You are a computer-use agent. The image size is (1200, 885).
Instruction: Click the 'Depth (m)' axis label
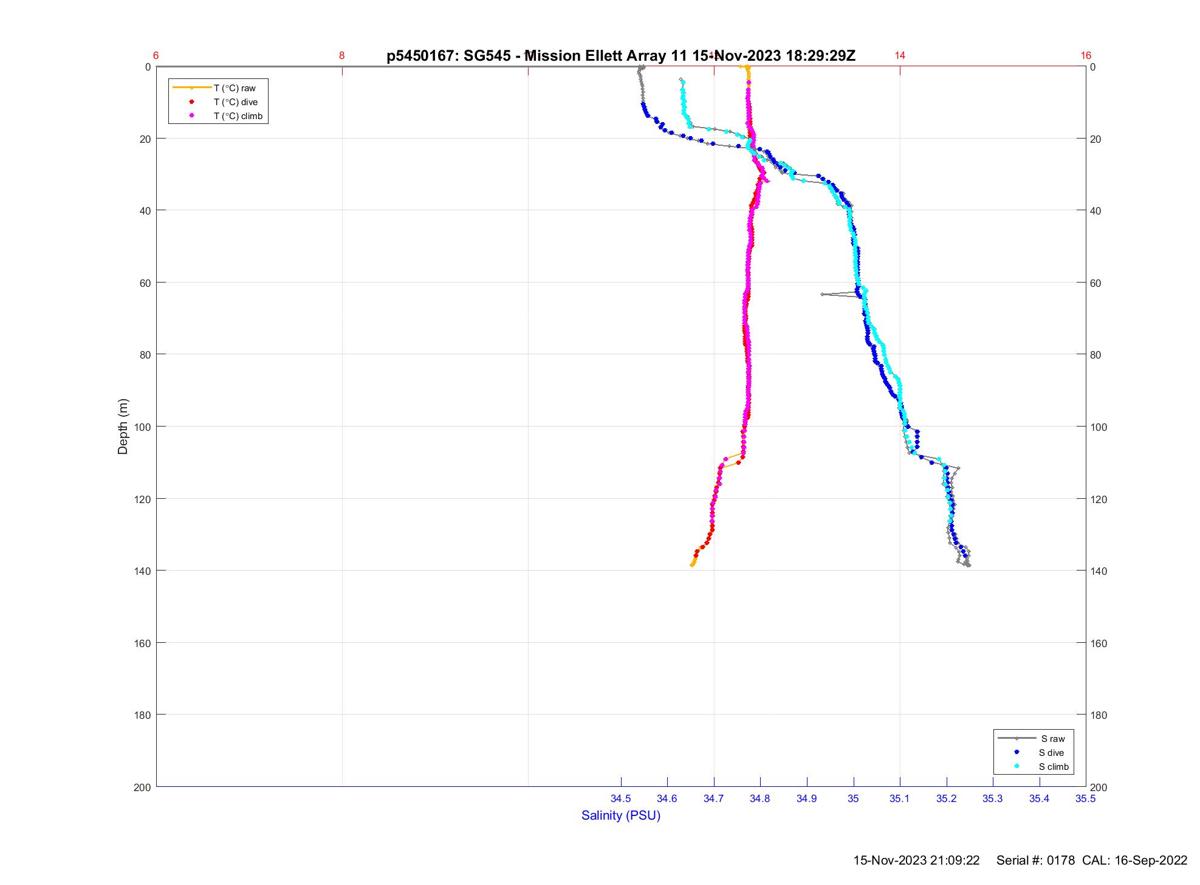(124, 426)
